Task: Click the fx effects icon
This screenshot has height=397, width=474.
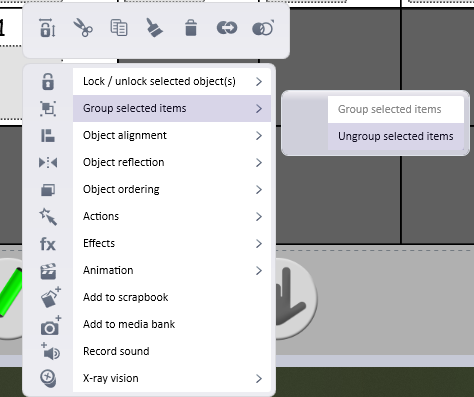Action: click(48, 244)
